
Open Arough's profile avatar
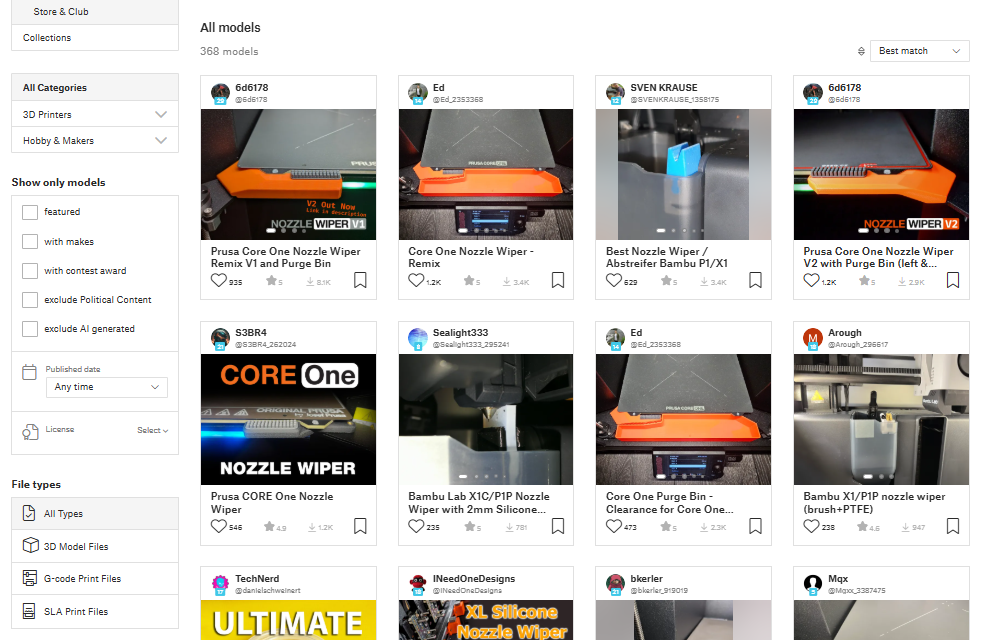(813, 338)
